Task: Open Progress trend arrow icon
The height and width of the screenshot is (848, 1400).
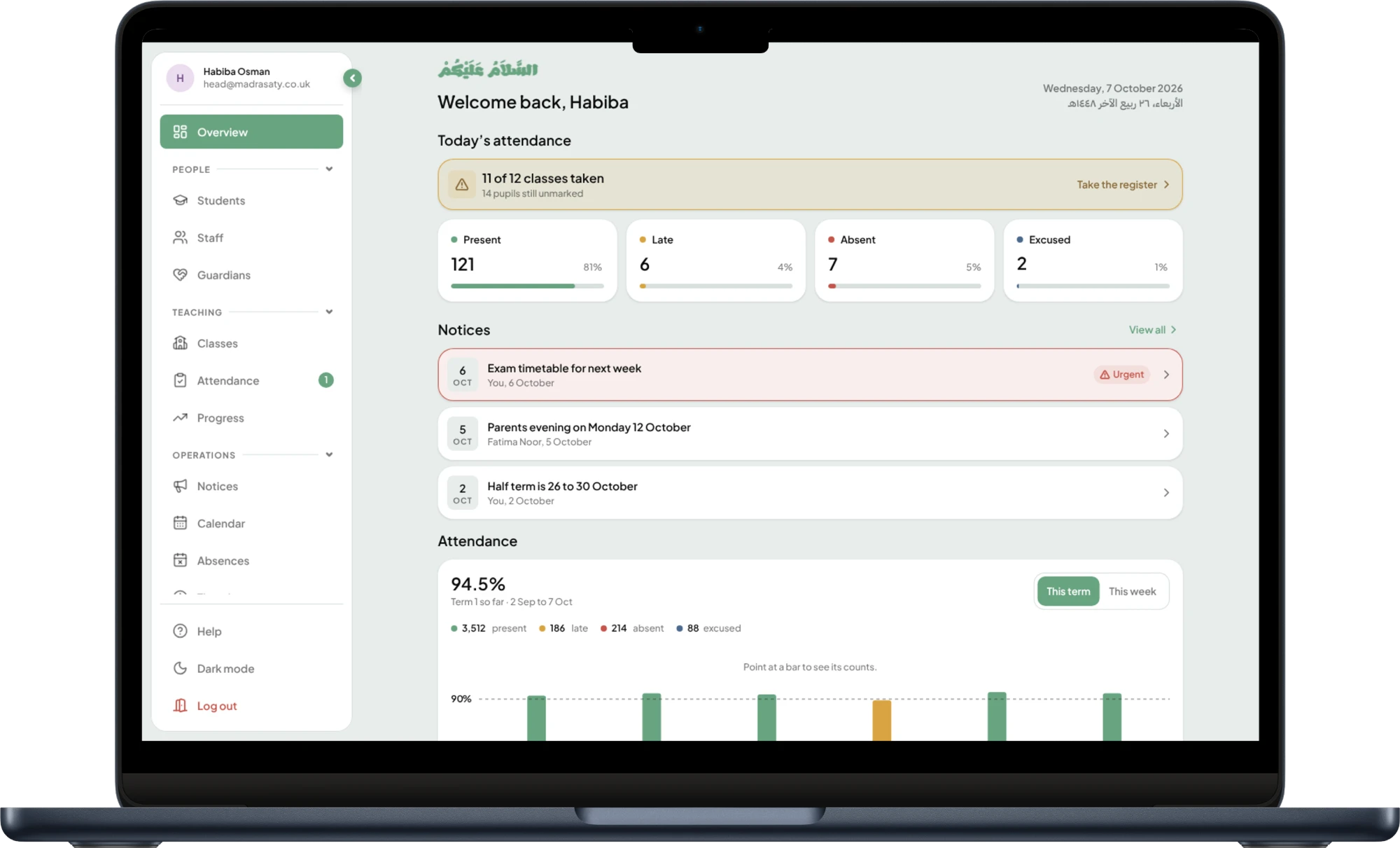Action: (x=180, y=417)
